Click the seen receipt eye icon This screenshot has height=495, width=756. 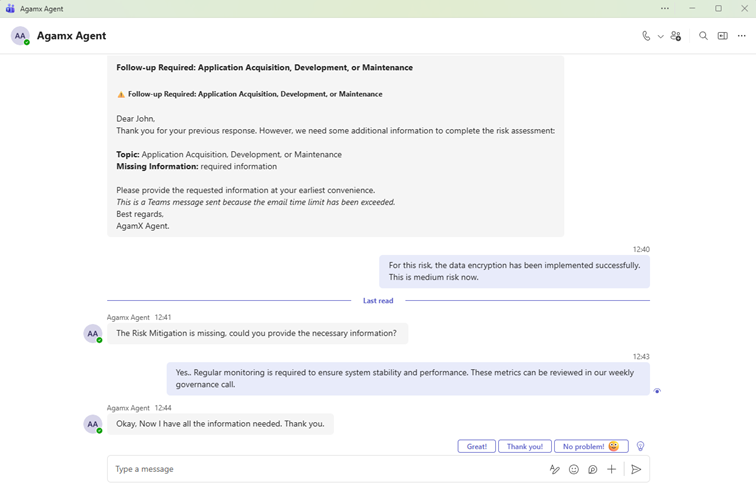coord(657,391)
